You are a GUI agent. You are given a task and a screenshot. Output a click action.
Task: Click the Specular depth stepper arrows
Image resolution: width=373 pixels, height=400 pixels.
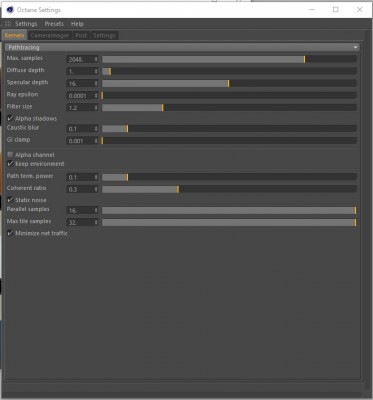tap(96, 84)
